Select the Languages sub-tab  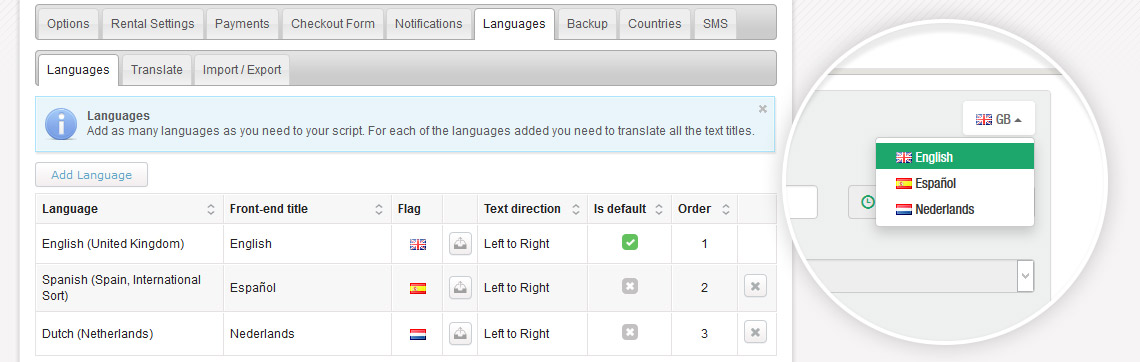pyautogui.click(x=78, y=70)
